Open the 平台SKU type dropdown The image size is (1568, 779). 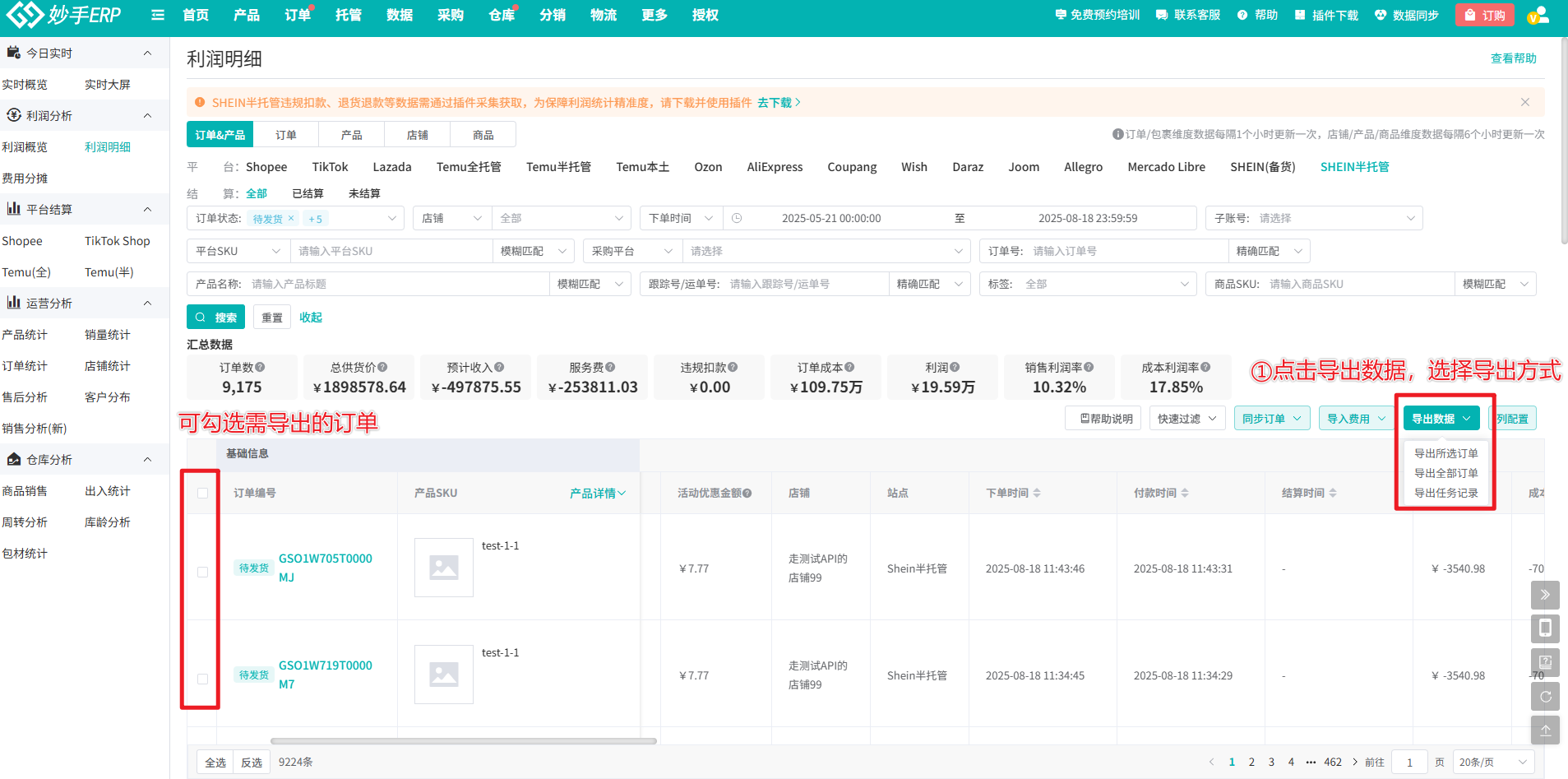[238, 251]
